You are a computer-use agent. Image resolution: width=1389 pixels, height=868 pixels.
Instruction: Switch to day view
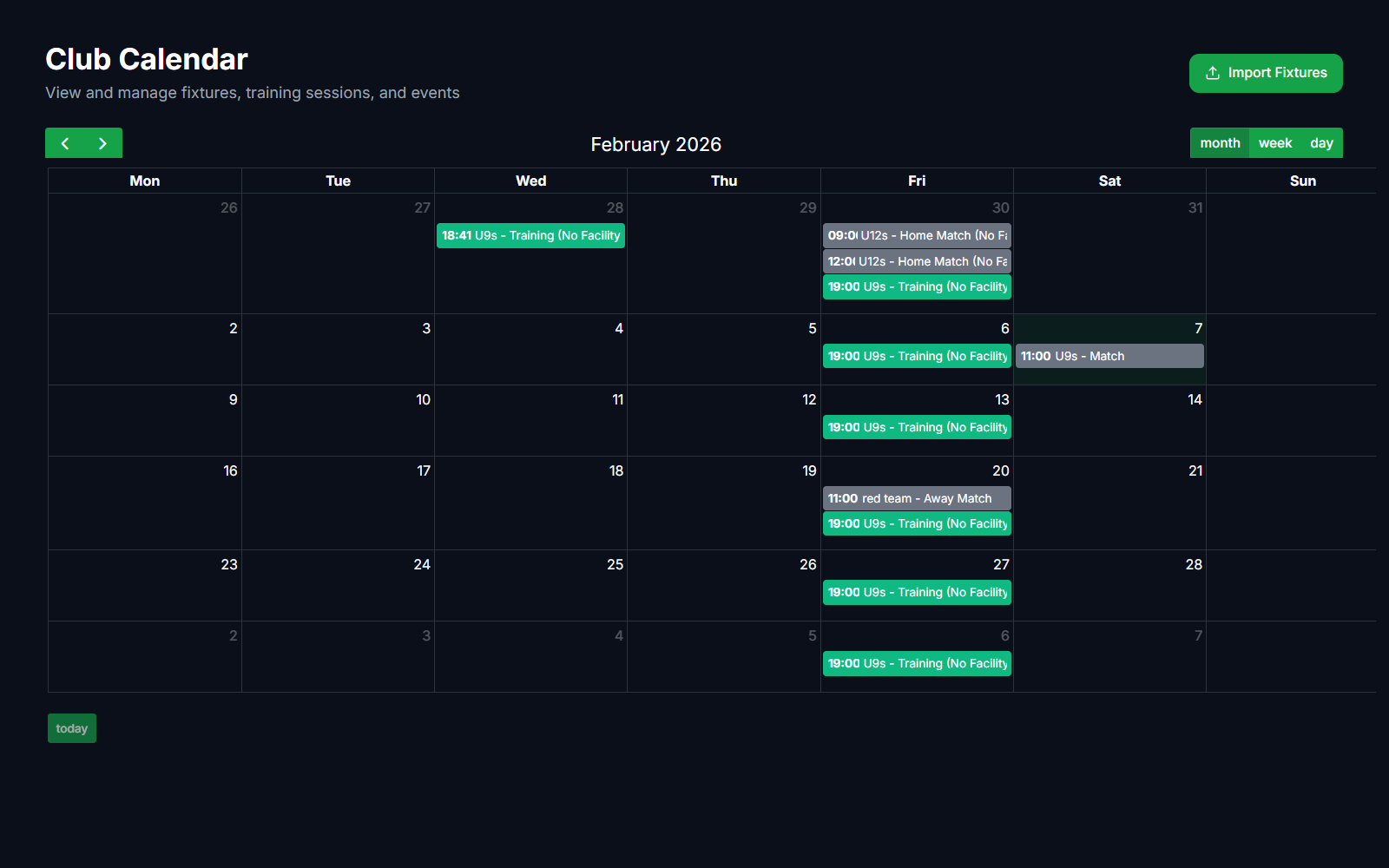tap(1321, 143)
